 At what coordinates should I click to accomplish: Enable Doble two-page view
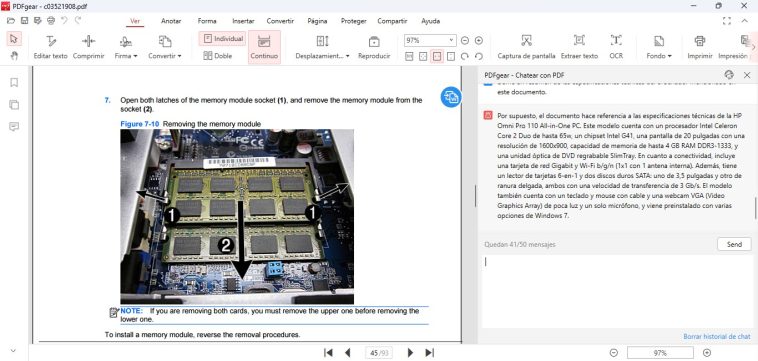[218, 56]
